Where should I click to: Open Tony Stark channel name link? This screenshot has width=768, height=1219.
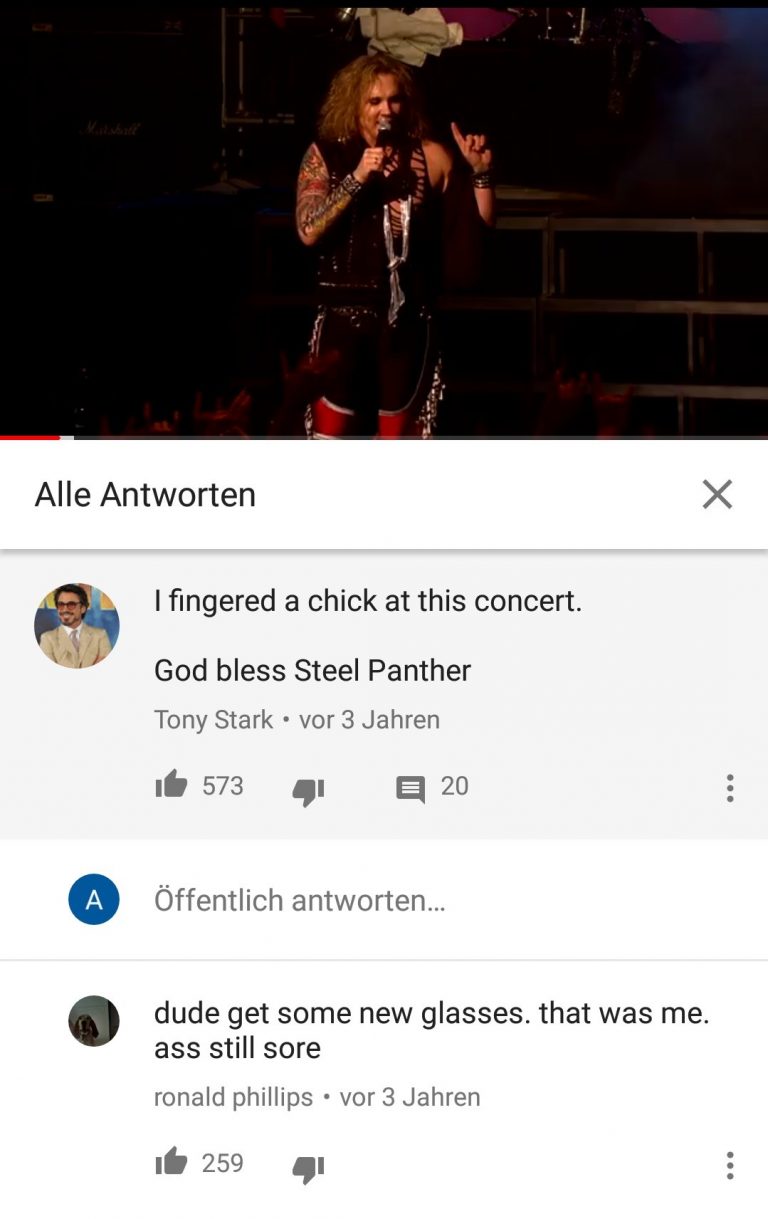pos(213,720)
